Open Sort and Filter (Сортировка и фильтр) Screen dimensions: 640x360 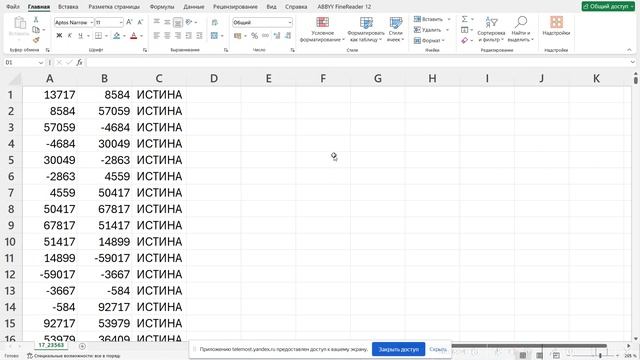[491, 29]
